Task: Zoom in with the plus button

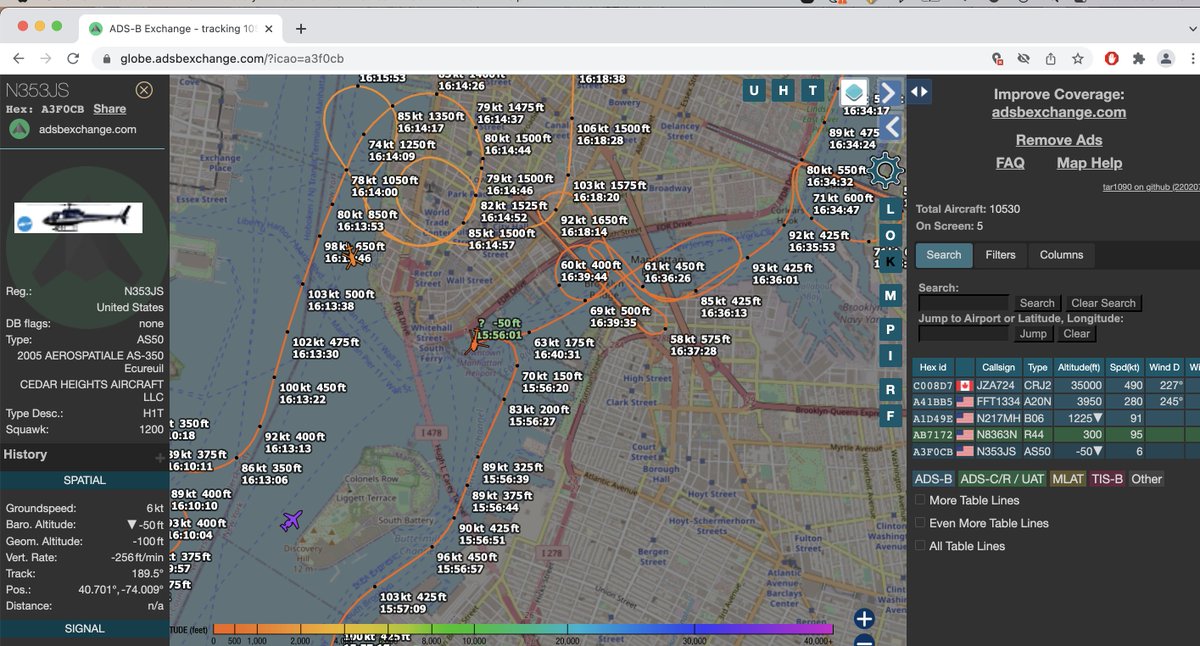Action: (865, 619)
